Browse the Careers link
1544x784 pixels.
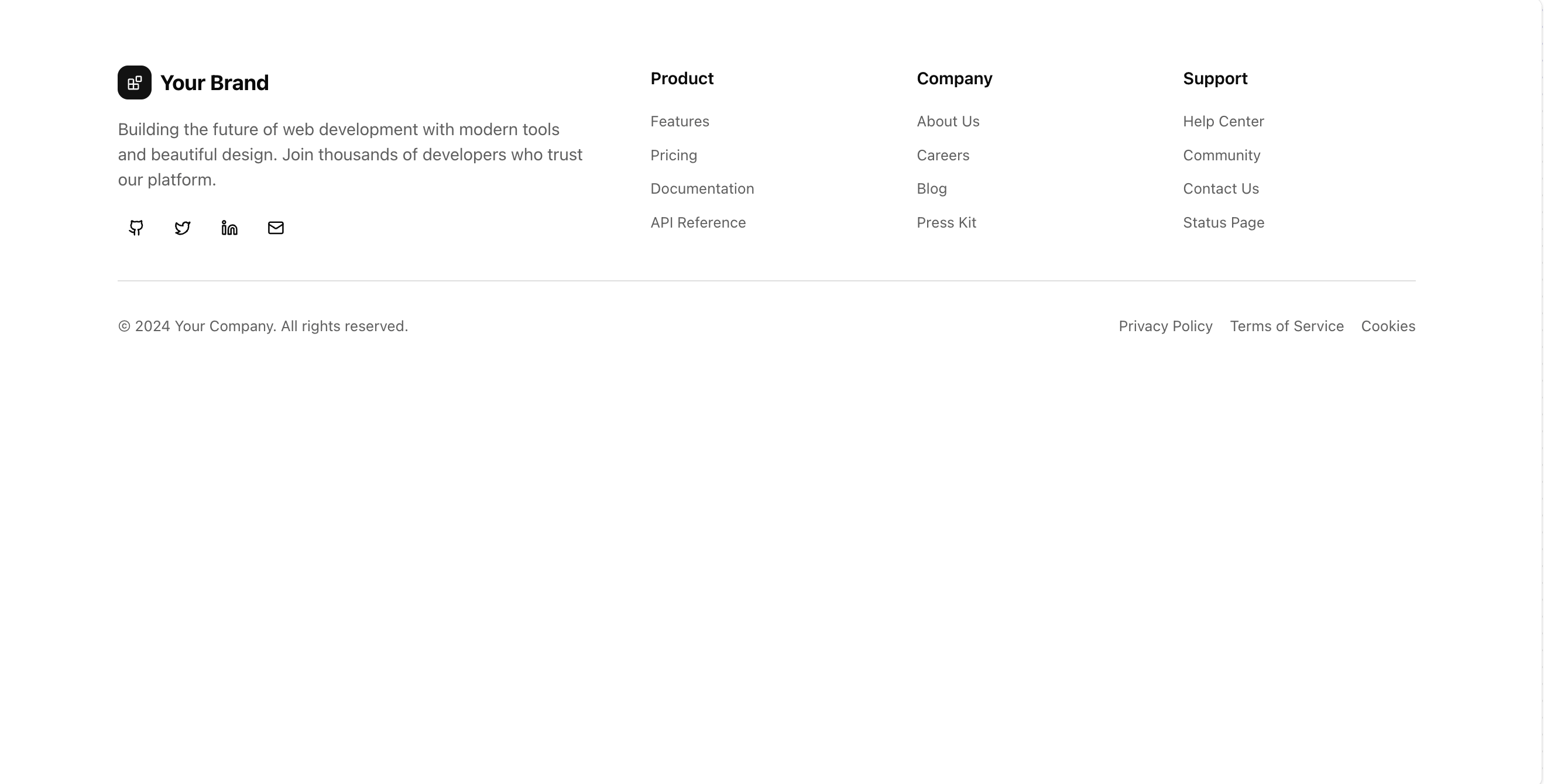click(943, 156)
